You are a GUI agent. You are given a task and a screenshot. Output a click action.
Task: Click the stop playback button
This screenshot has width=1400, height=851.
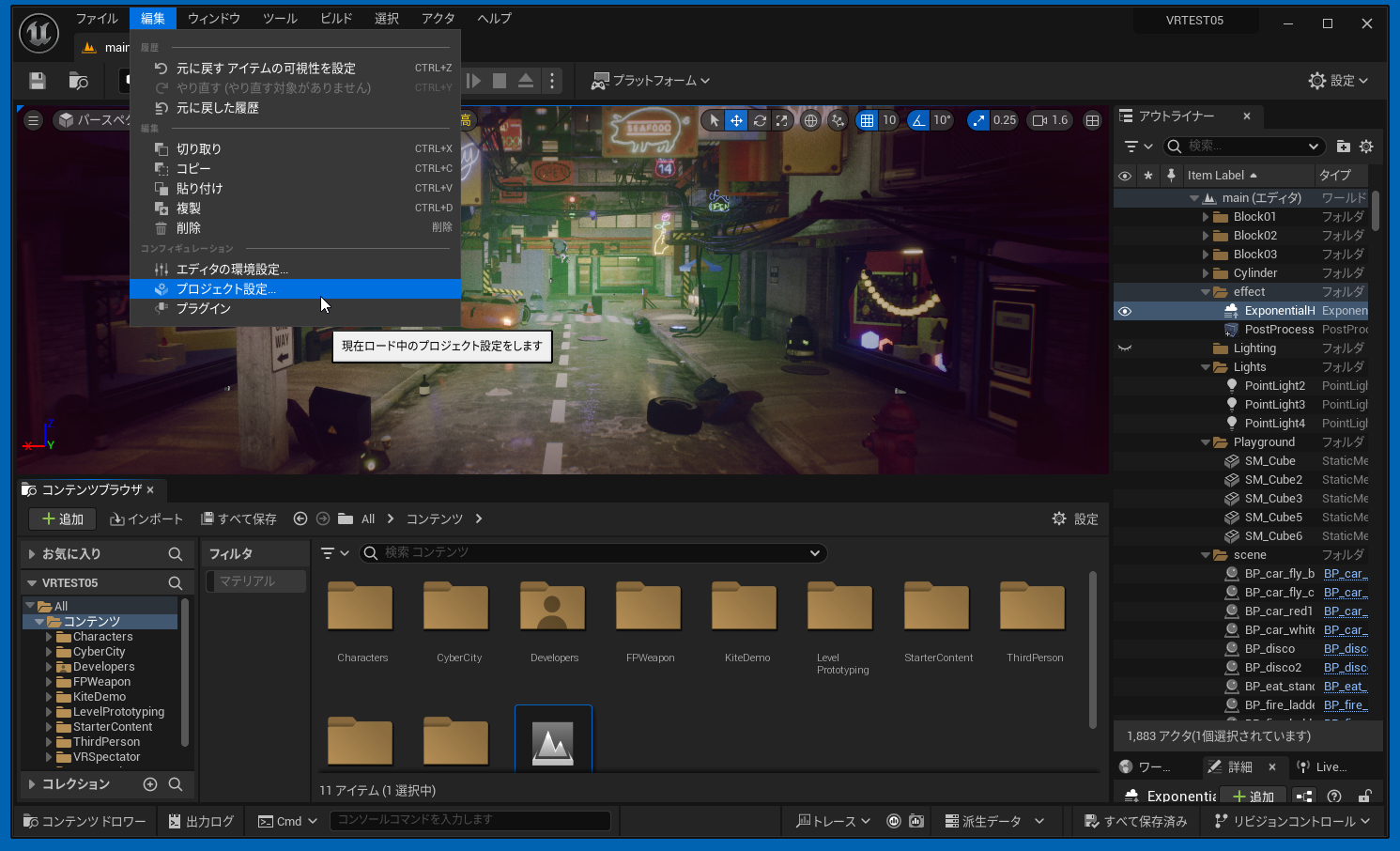coord(500,81)
